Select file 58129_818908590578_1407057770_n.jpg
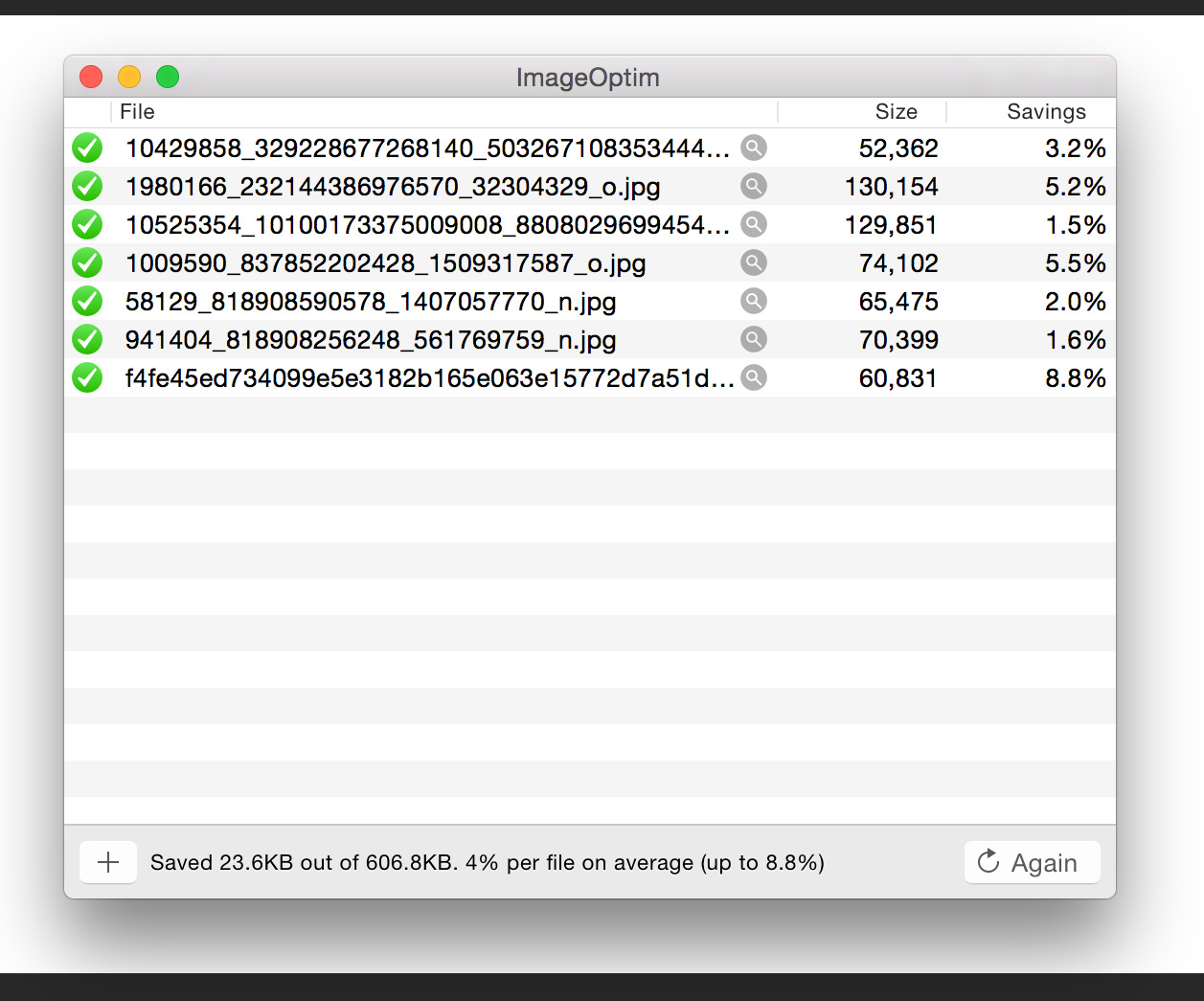1204x1001 pixels. [371, 302]
